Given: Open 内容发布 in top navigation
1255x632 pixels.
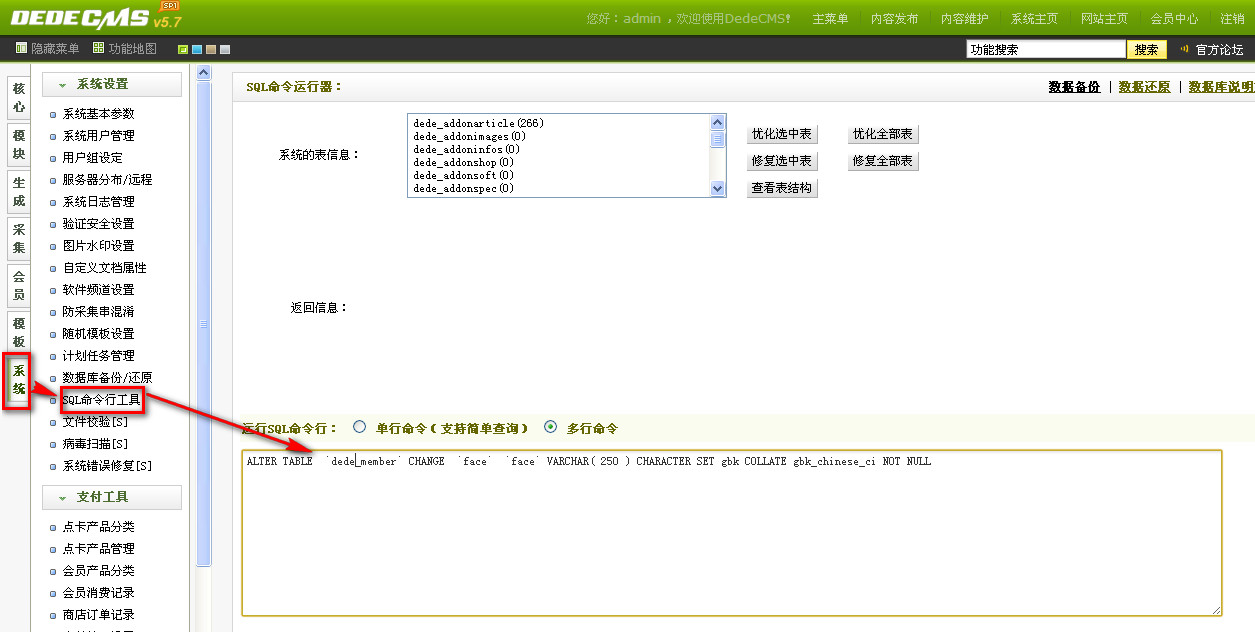Looking at the screenshot, I should click(x=894, y=19).
